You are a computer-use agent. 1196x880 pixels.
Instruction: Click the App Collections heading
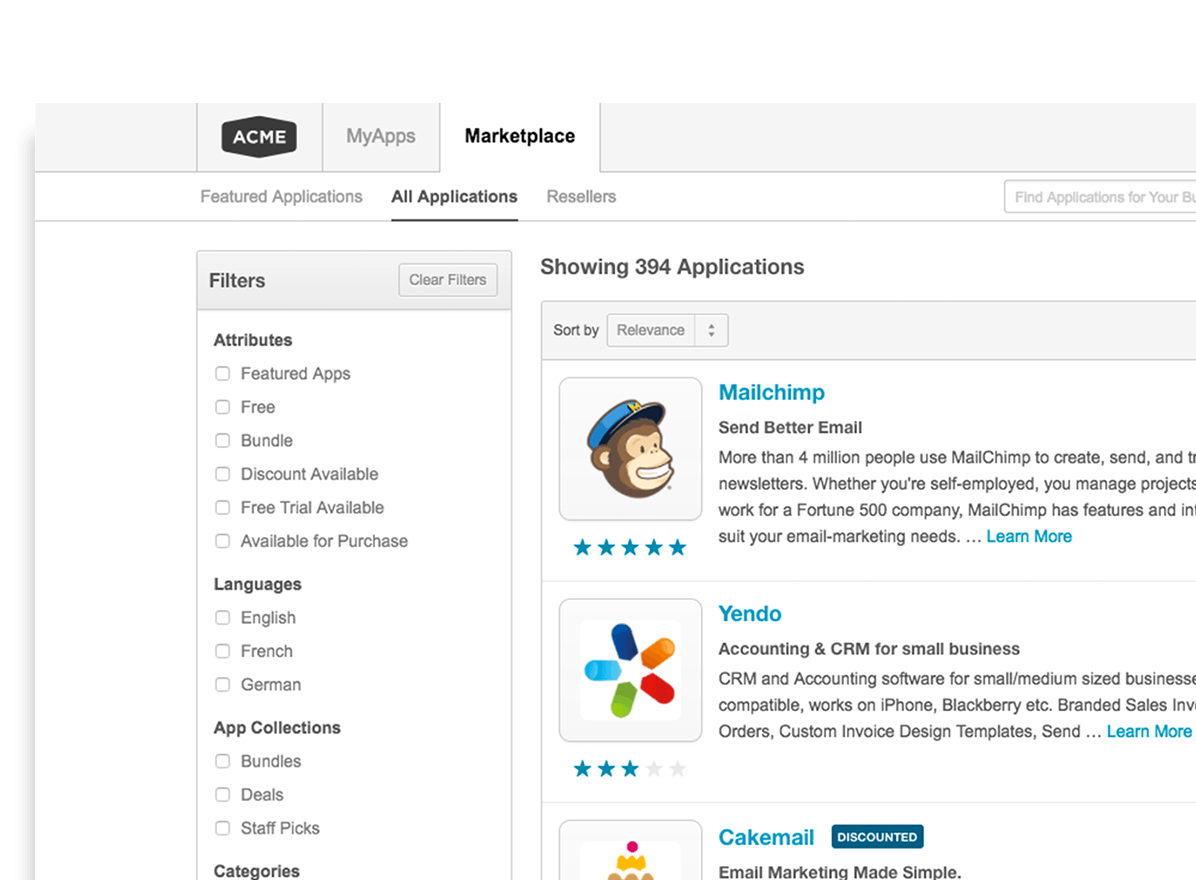pos(277,727)
